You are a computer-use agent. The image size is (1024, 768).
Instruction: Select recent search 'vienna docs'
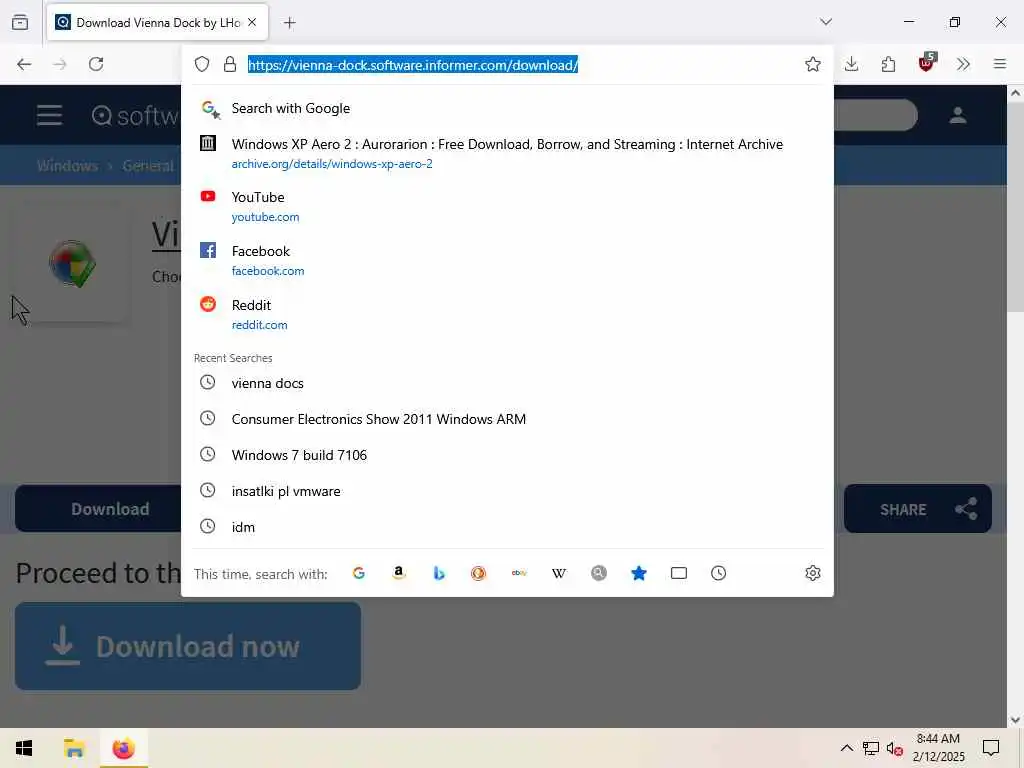(x=507, y=383)
